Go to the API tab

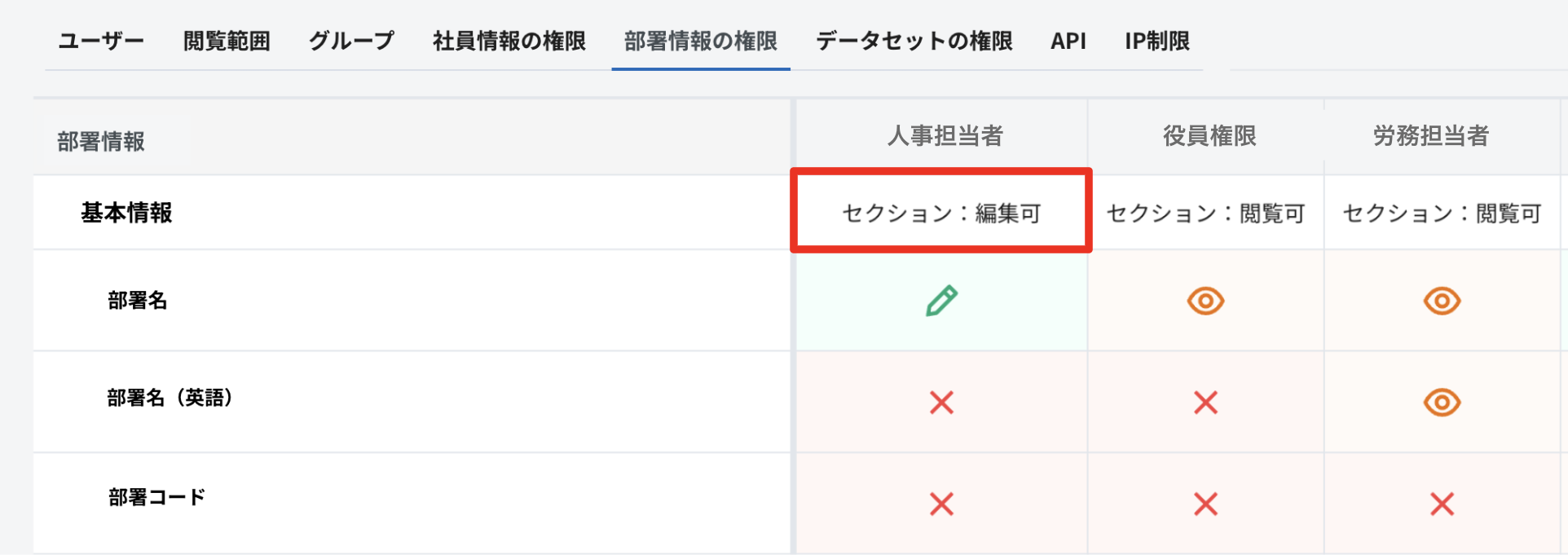(1068, 41)
